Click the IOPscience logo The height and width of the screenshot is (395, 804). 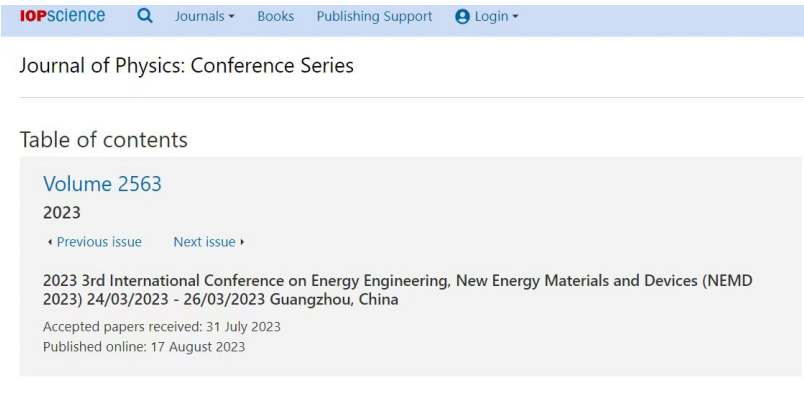click(63, 16)
